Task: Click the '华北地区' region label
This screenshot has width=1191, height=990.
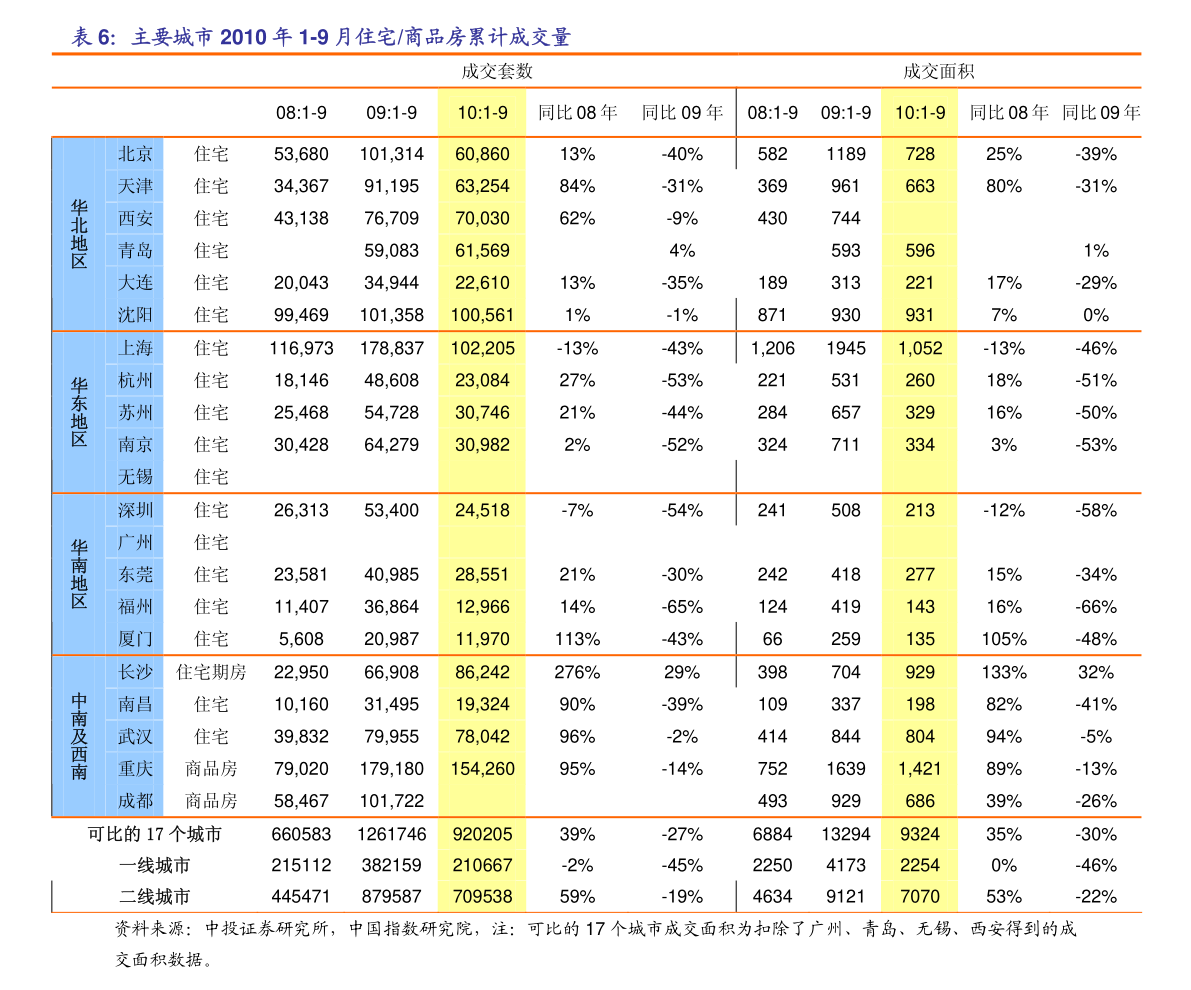Action: click(x=79, y=234)
